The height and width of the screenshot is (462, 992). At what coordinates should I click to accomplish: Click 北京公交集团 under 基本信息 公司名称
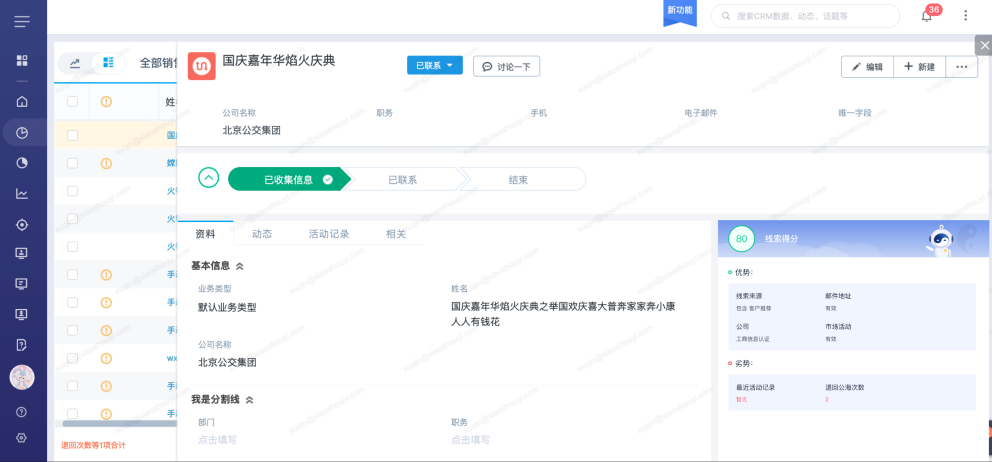[227, 363]
